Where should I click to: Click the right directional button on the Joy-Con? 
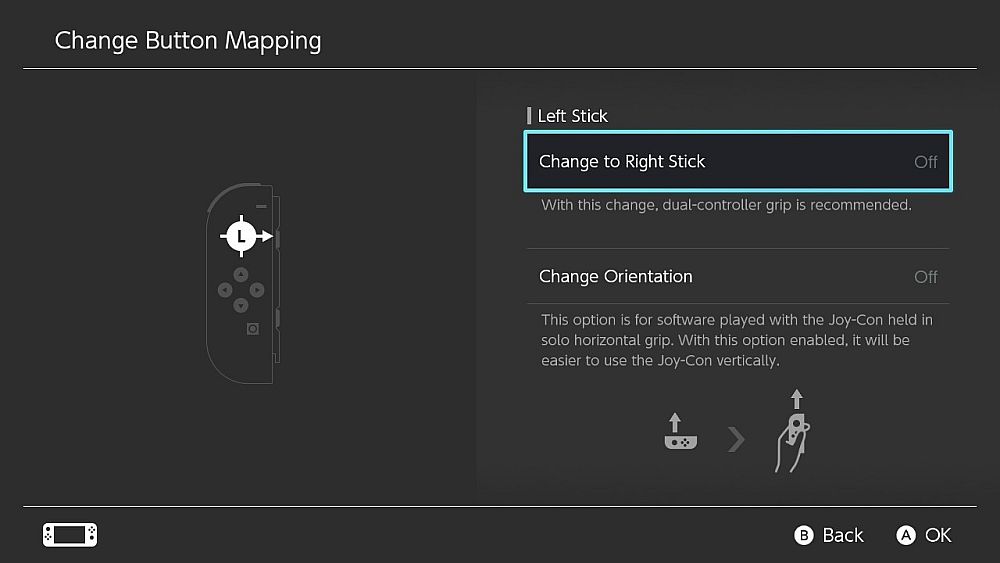(x=257, y=290)
